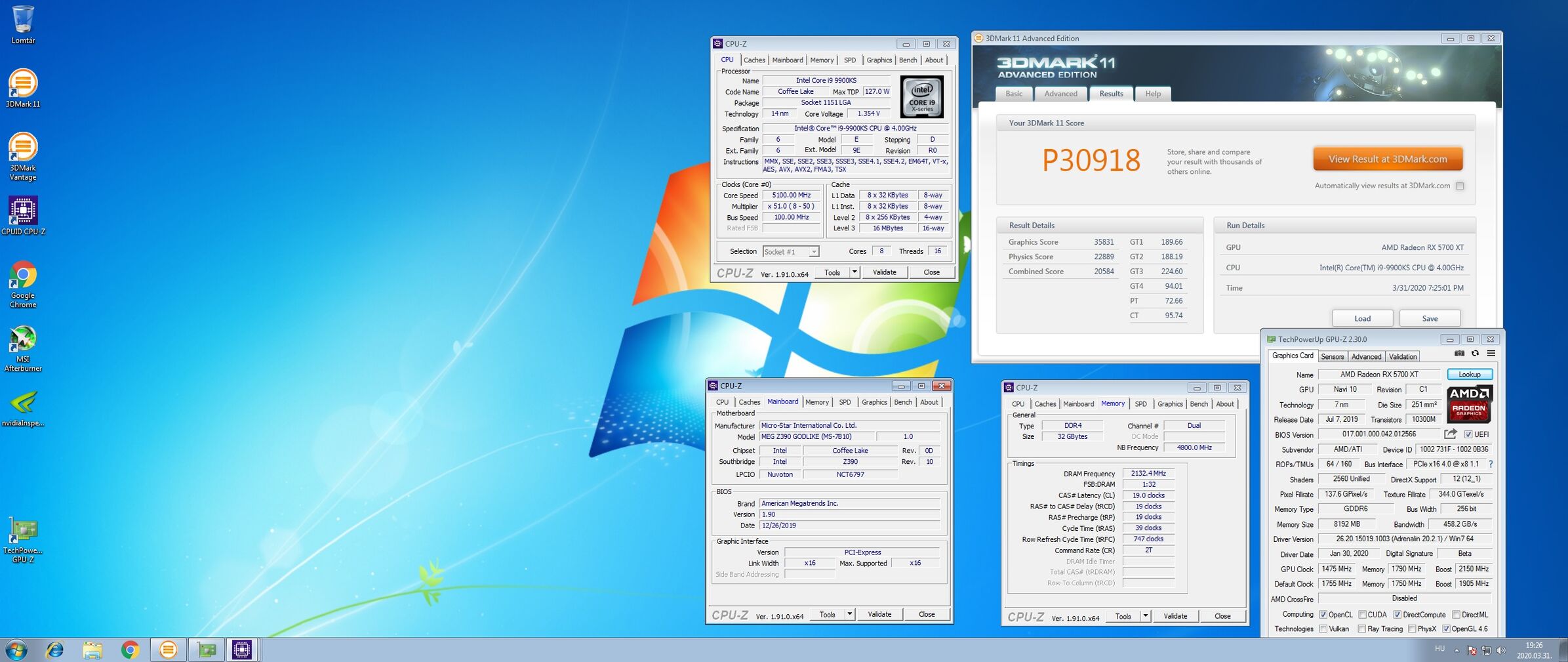Expand Tools arrow in the CPU-Z Memory window

click(x=1145, y=616)
